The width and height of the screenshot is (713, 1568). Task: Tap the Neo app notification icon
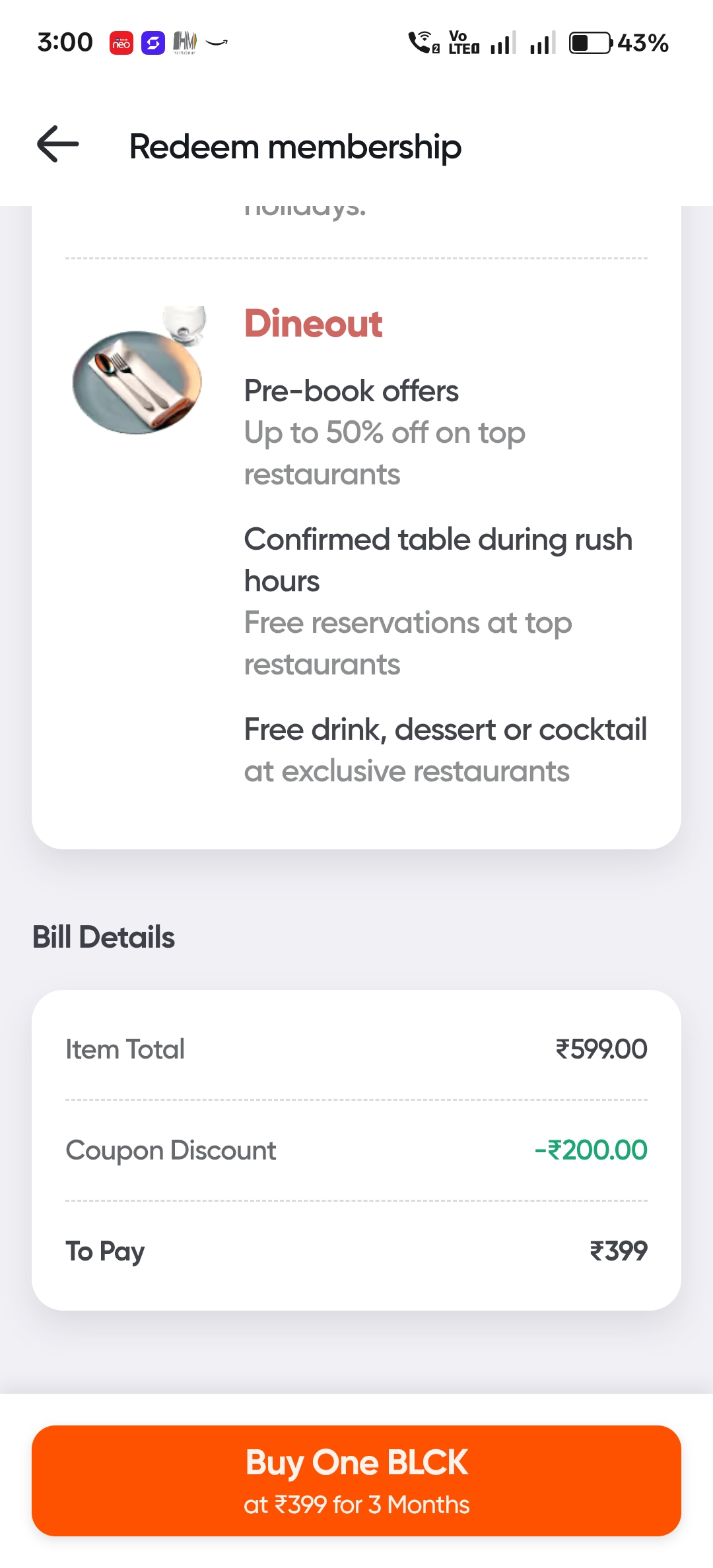pyautogui.click(x=121, y=44)
